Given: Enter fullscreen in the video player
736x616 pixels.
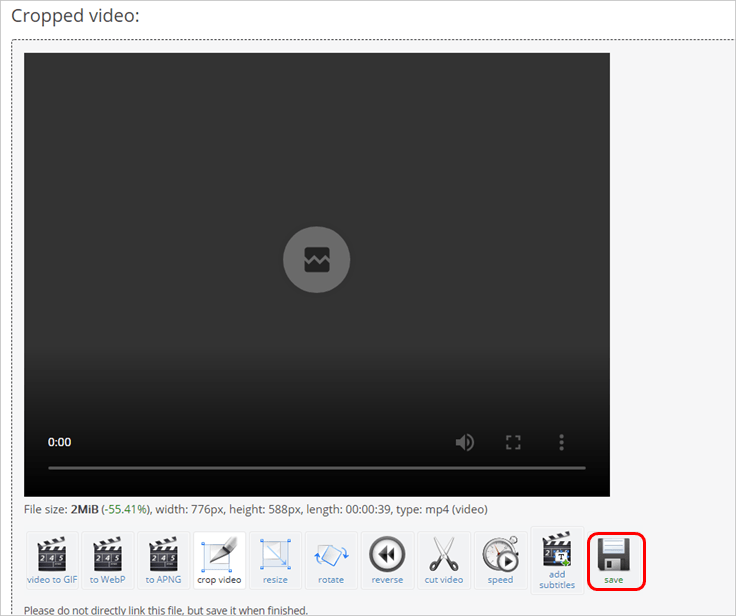Looking at the screenshot, I should (513, 442).
